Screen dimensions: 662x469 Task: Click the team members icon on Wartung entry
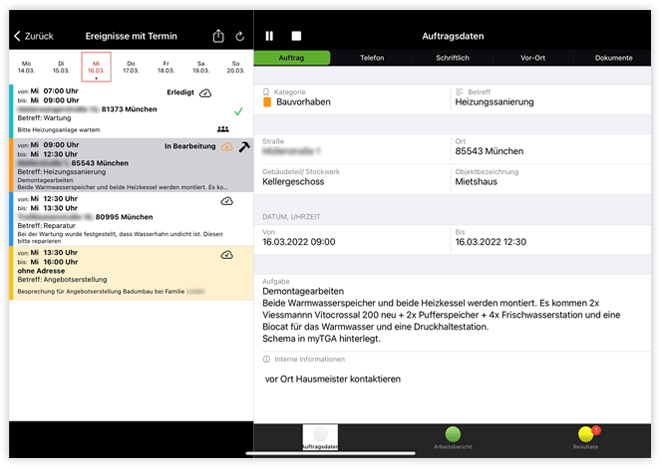[x=223, y=129]
